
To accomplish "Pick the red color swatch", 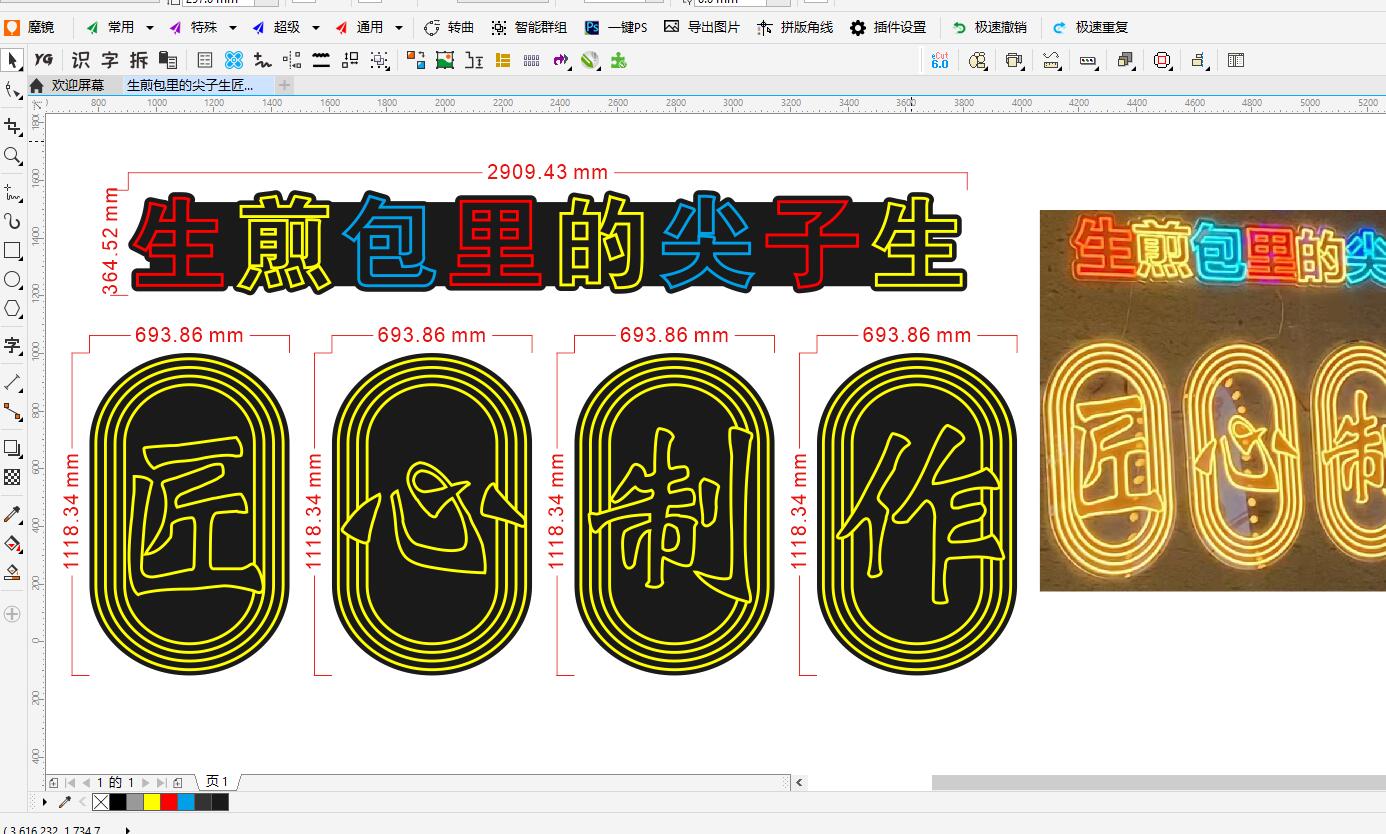I will (169, 802).
